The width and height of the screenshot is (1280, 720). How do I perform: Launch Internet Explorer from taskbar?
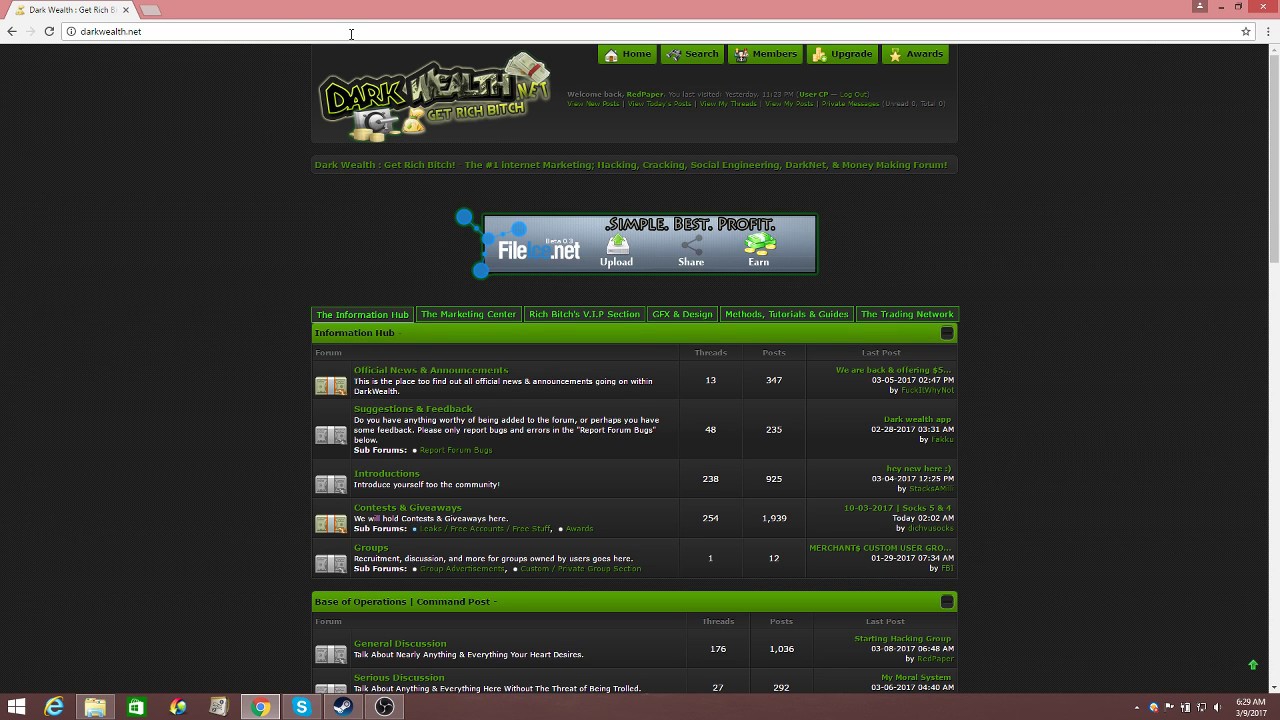[x=54, y=707]
